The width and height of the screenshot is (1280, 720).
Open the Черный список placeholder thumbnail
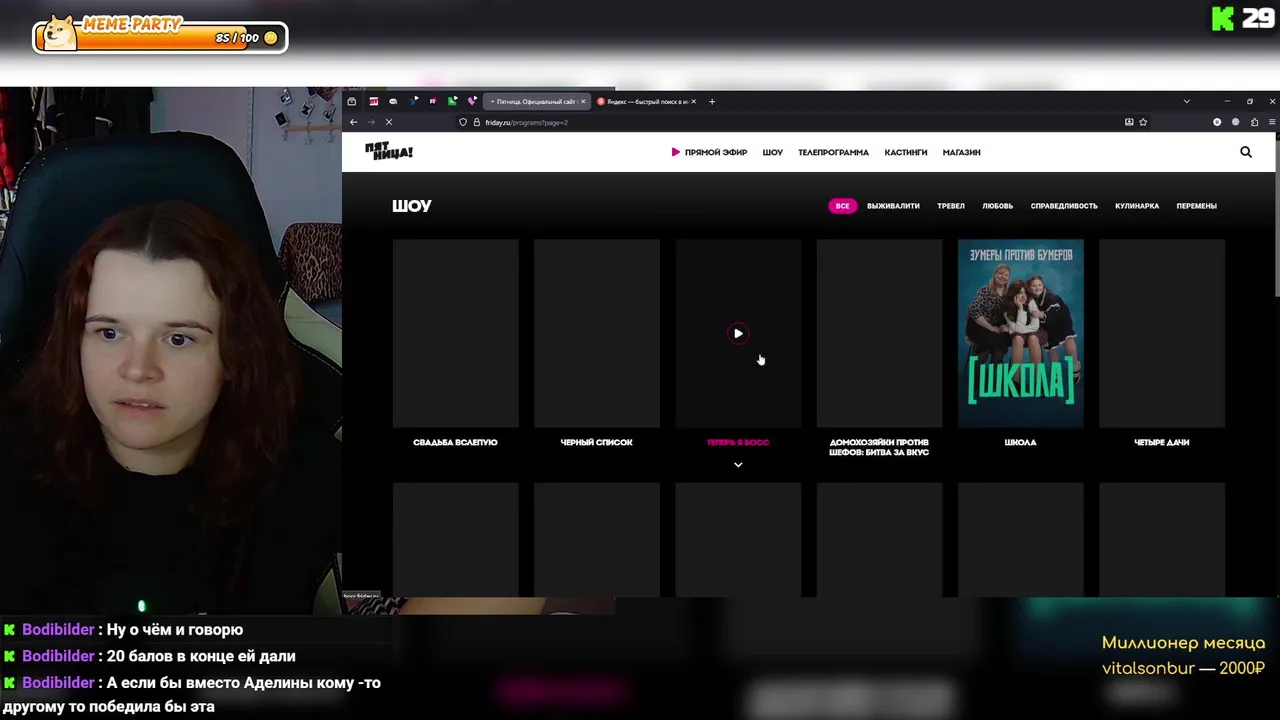coord(596,333)
